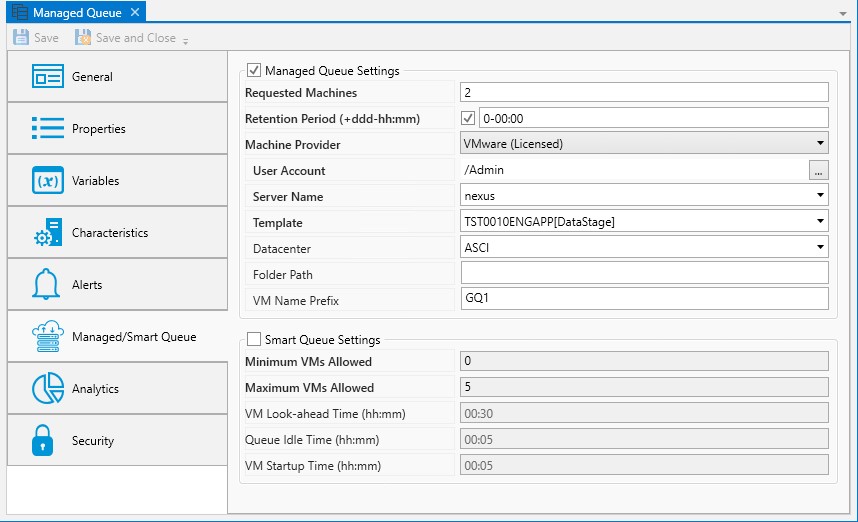This screenshot has width=858, height=522.
Task: Click the Maximum VMs Allowed field
Action: click(x=644, y=387)
